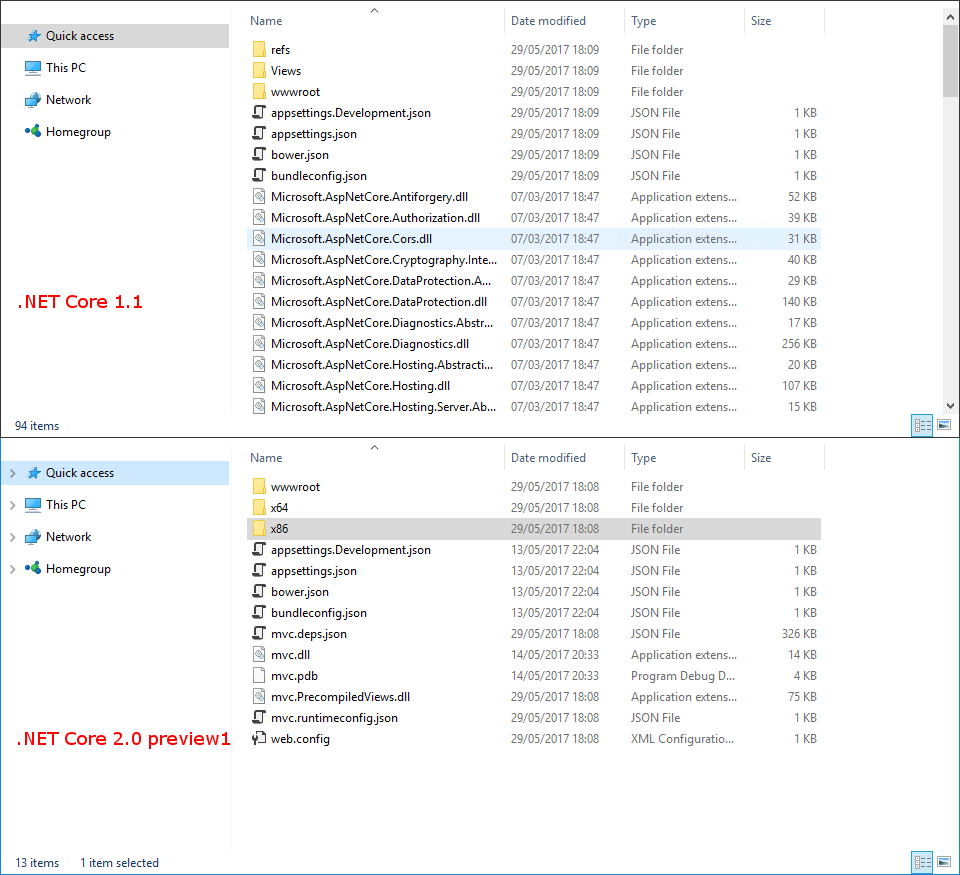Click web.config file icon
960x875 pixels.
tap(260, 738)
